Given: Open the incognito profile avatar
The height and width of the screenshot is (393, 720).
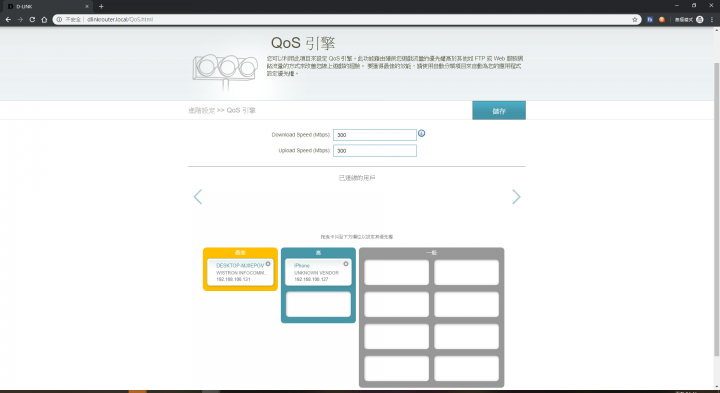Looking at the screenshot, I should [700, 19].
